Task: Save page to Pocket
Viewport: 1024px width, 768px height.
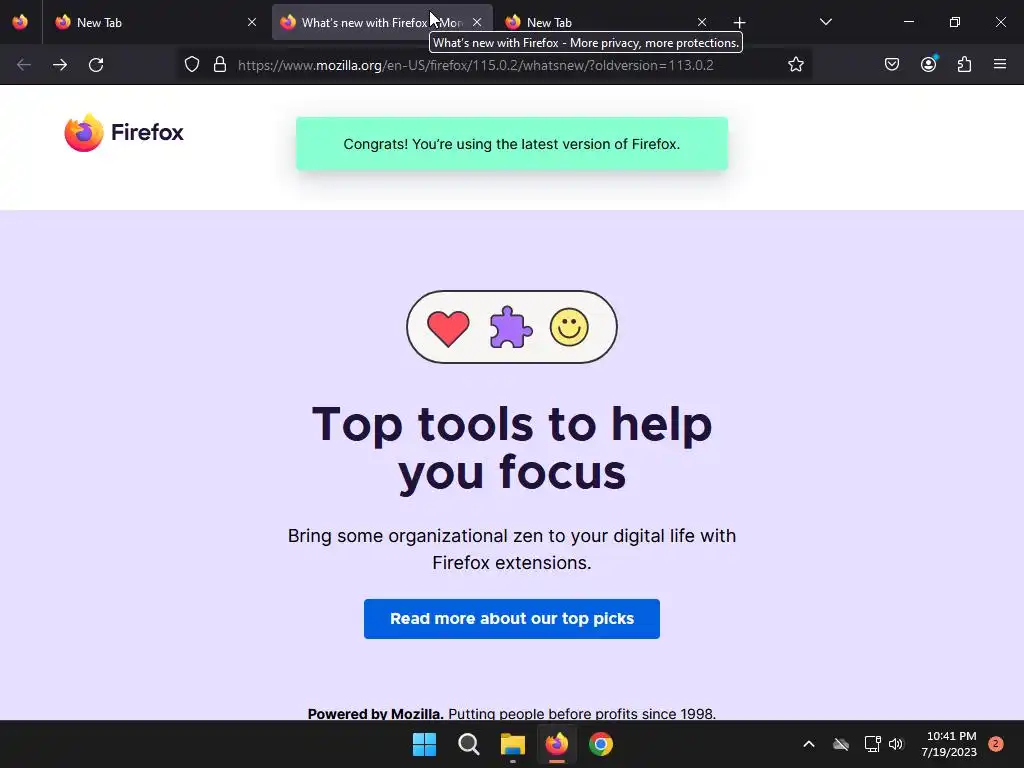Action: [892, 64]
